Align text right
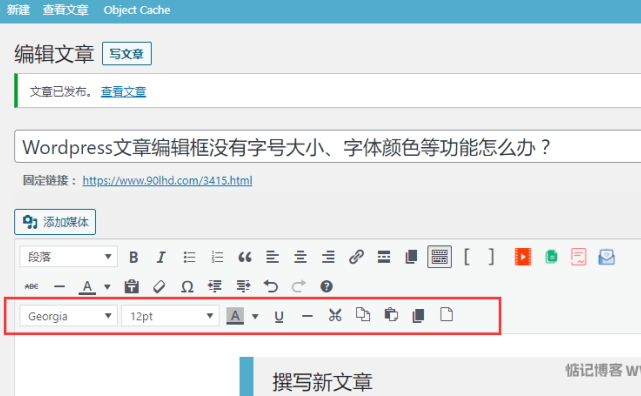Viewport: 641px width, 396px height. [328, 257]
